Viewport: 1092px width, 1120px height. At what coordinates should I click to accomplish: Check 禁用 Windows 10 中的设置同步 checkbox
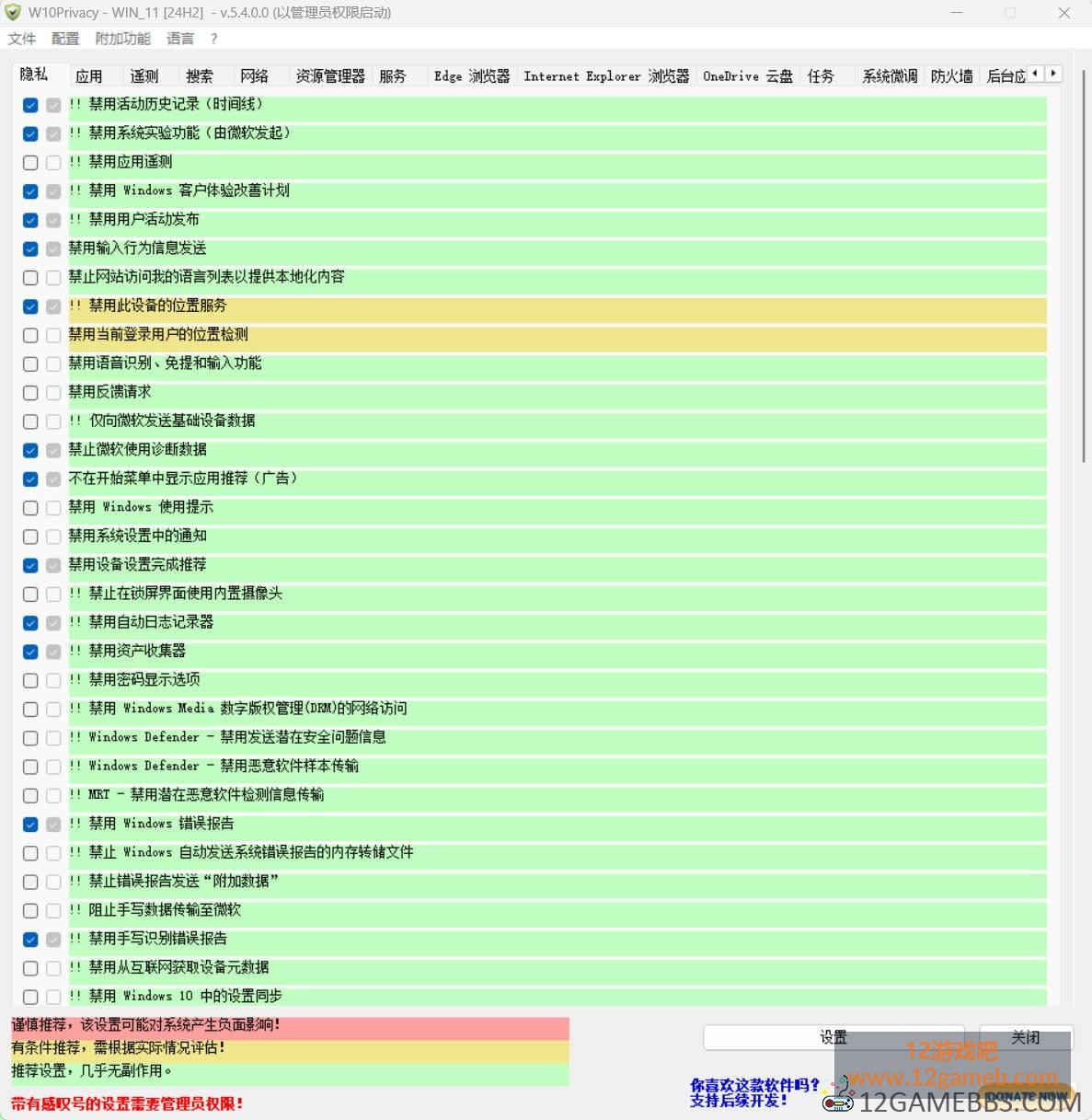click(30, 997)
